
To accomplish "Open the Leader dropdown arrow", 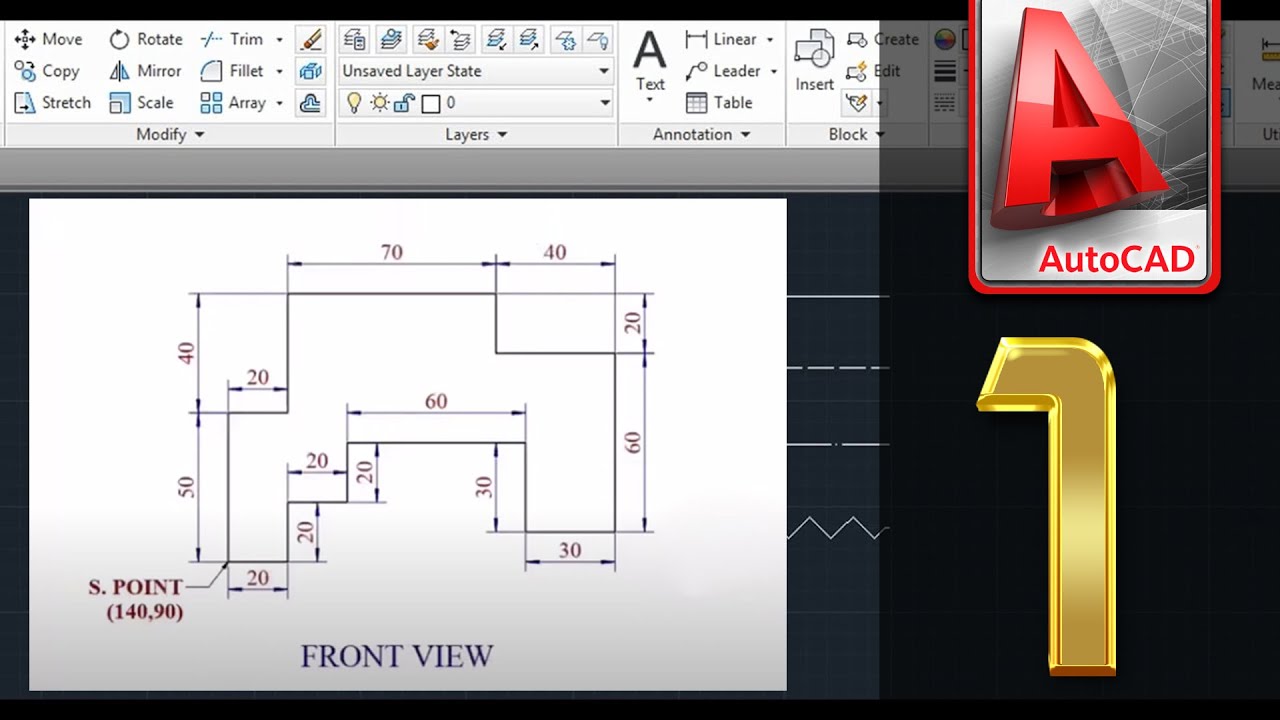I will (x=774, y=72).
